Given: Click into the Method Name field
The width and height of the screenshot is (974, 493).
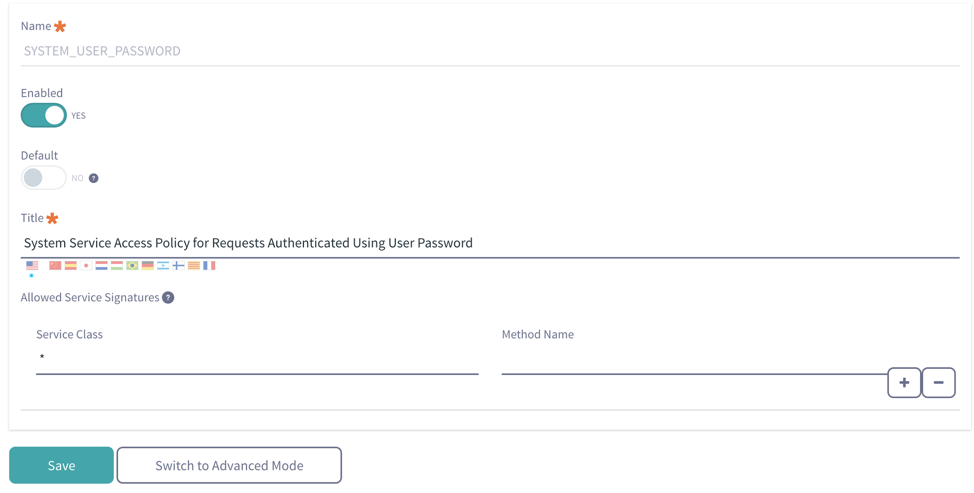Looking at the screenshot, I should [693, 360].
